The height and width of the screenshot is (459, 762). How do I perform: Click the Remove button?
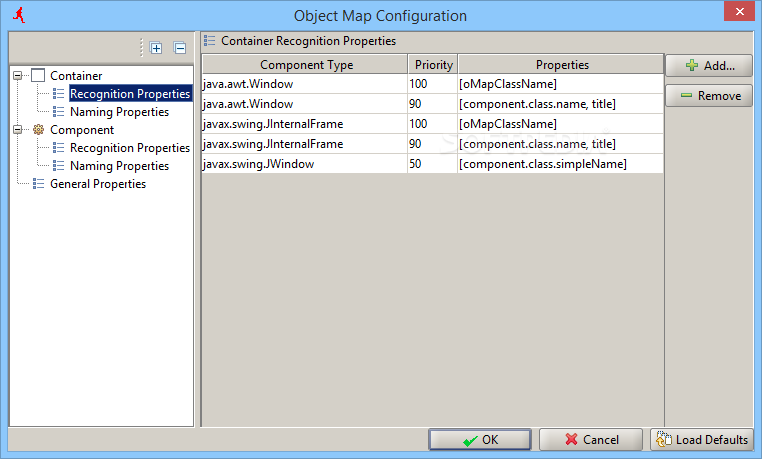point(709,96)
